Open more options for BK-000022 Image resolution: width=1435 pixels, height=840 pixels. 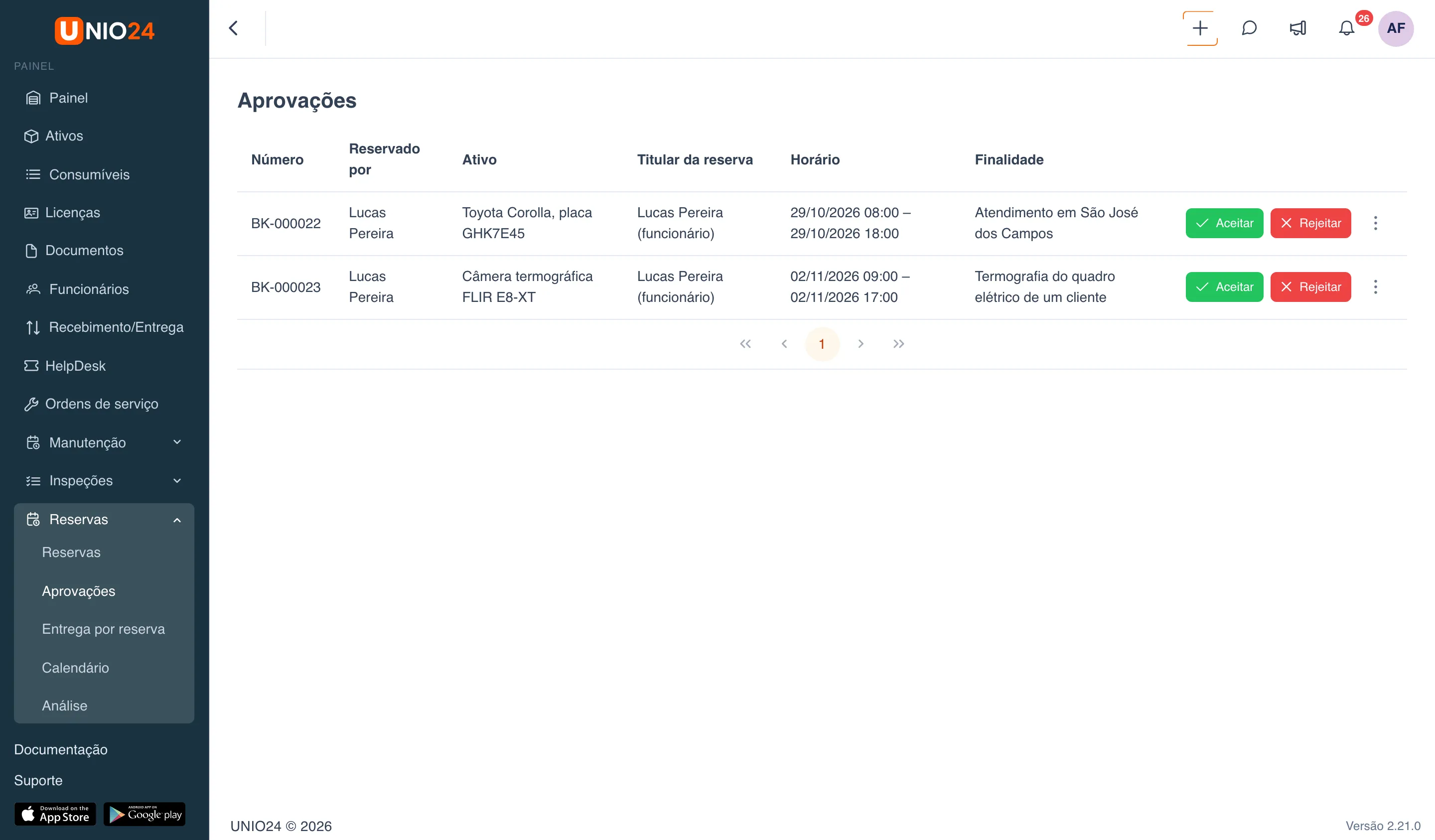tap(1375, 223)
